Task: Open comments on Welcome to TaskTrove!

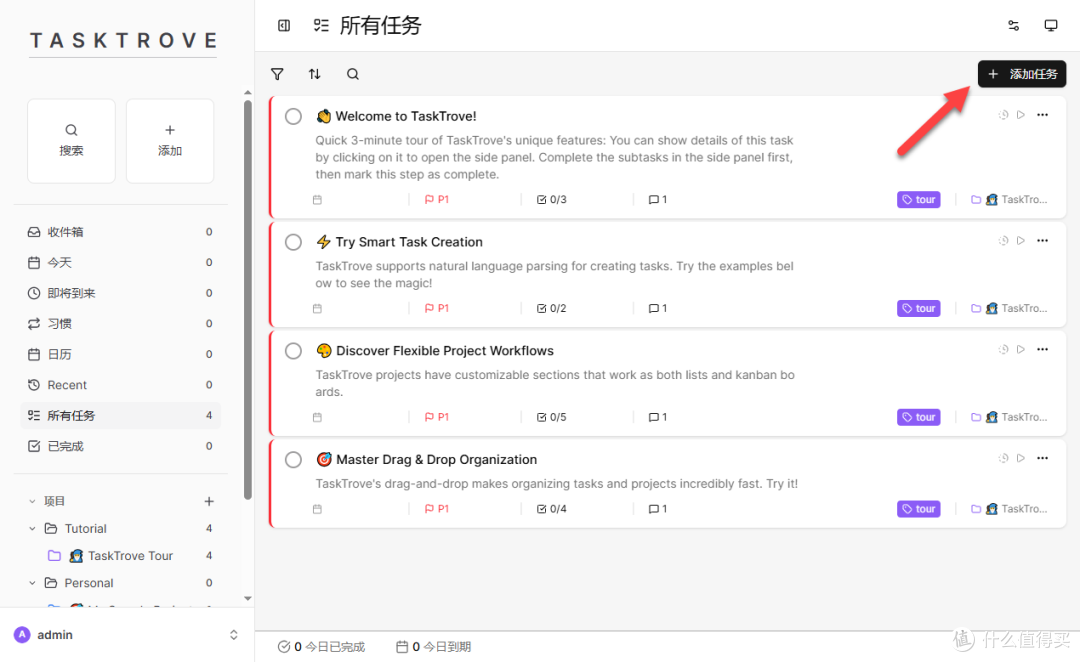Action: coord(658,200)
